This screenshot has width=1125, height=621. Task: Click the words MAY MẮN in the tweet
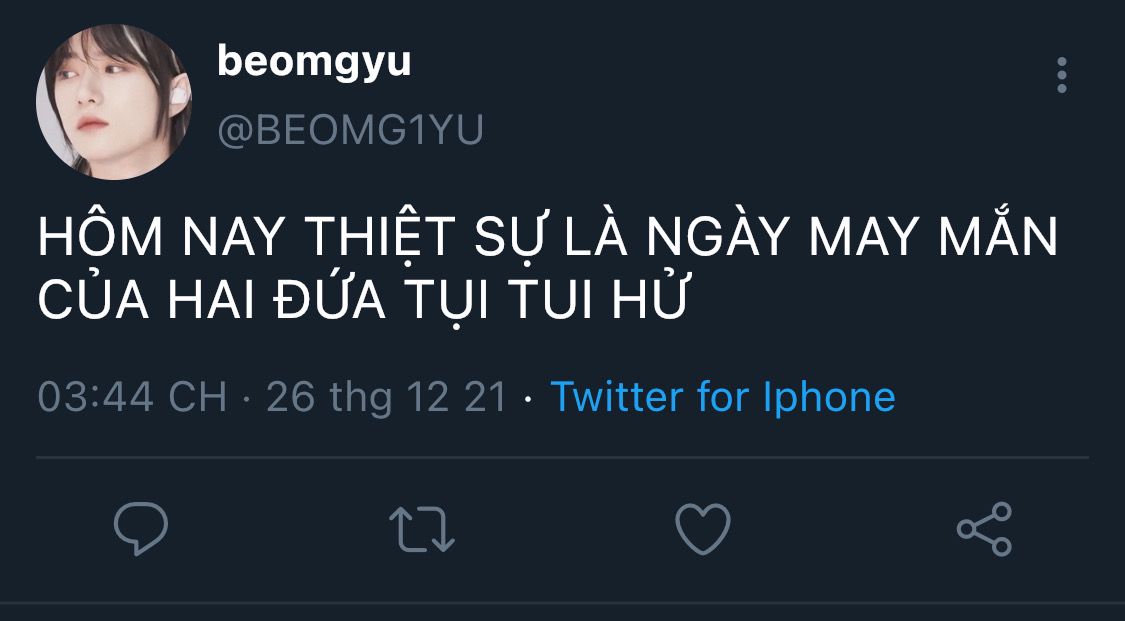(x=933, y=233)
